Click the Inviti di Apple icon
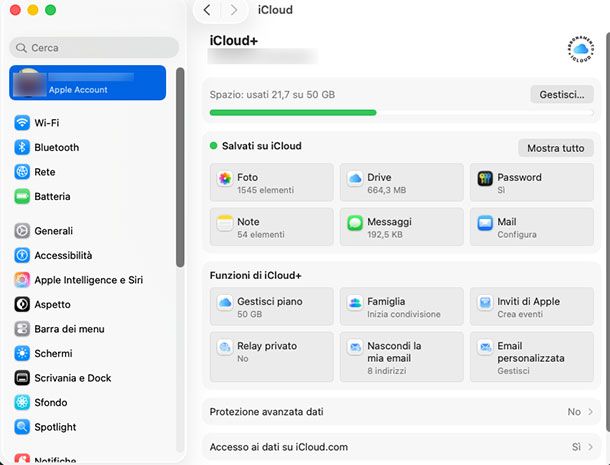Viewport: 610px width, 465px height. [x=485, y=303]
